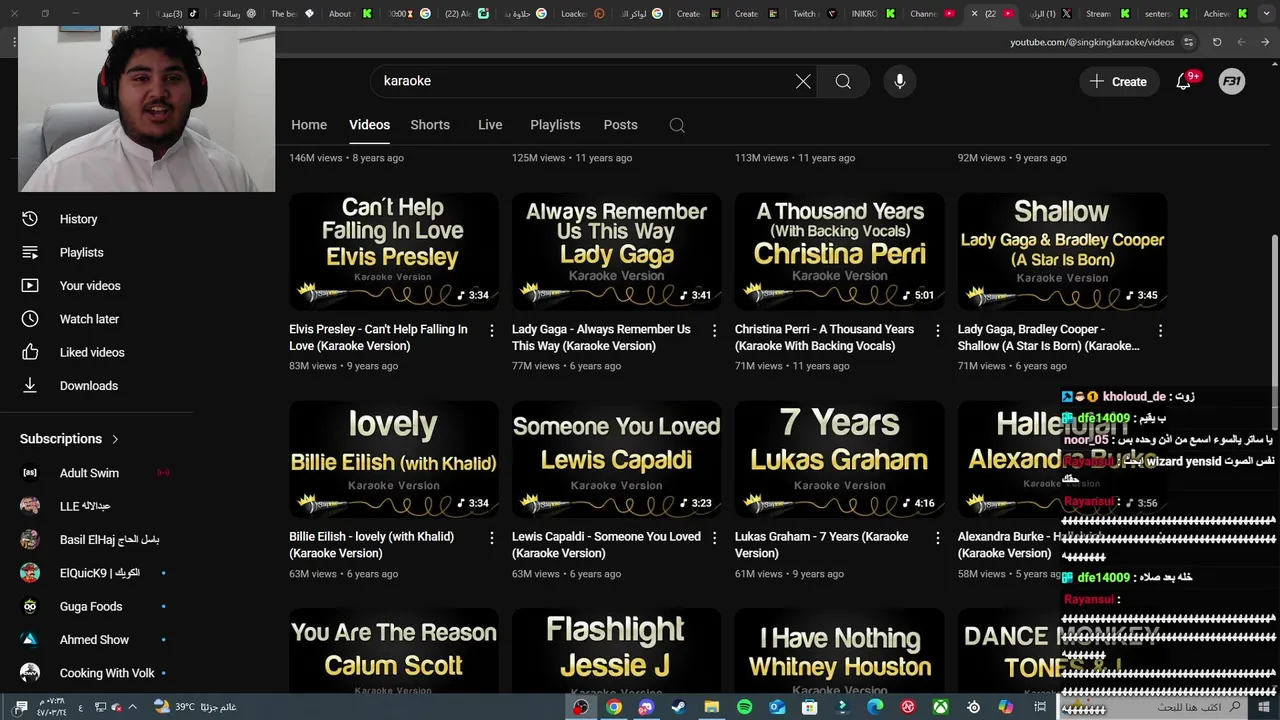Image resolution: width=1280 pixels, height=720 pixels.
Task: Go to the Playlists tab
Action: tap(555, 125)
